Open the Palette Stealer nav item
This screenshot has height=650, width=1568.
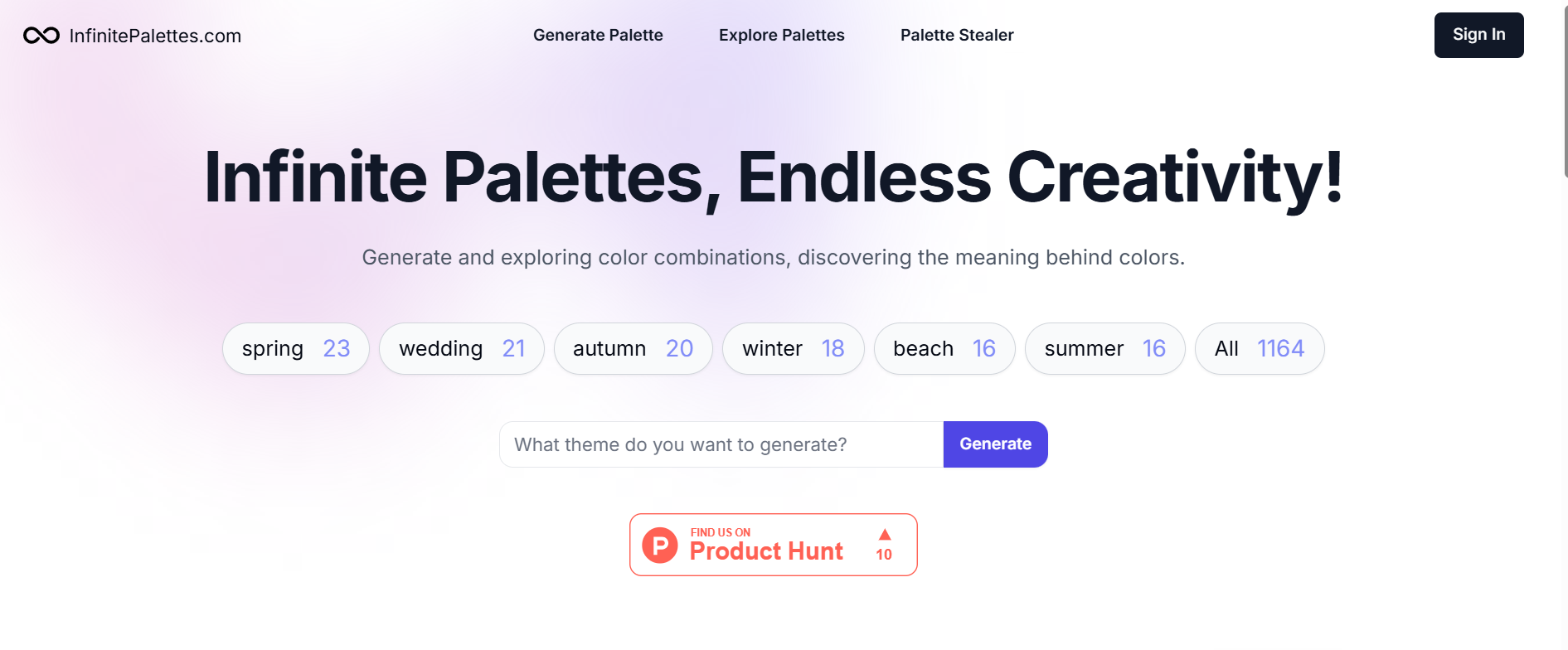pos(957,35)
